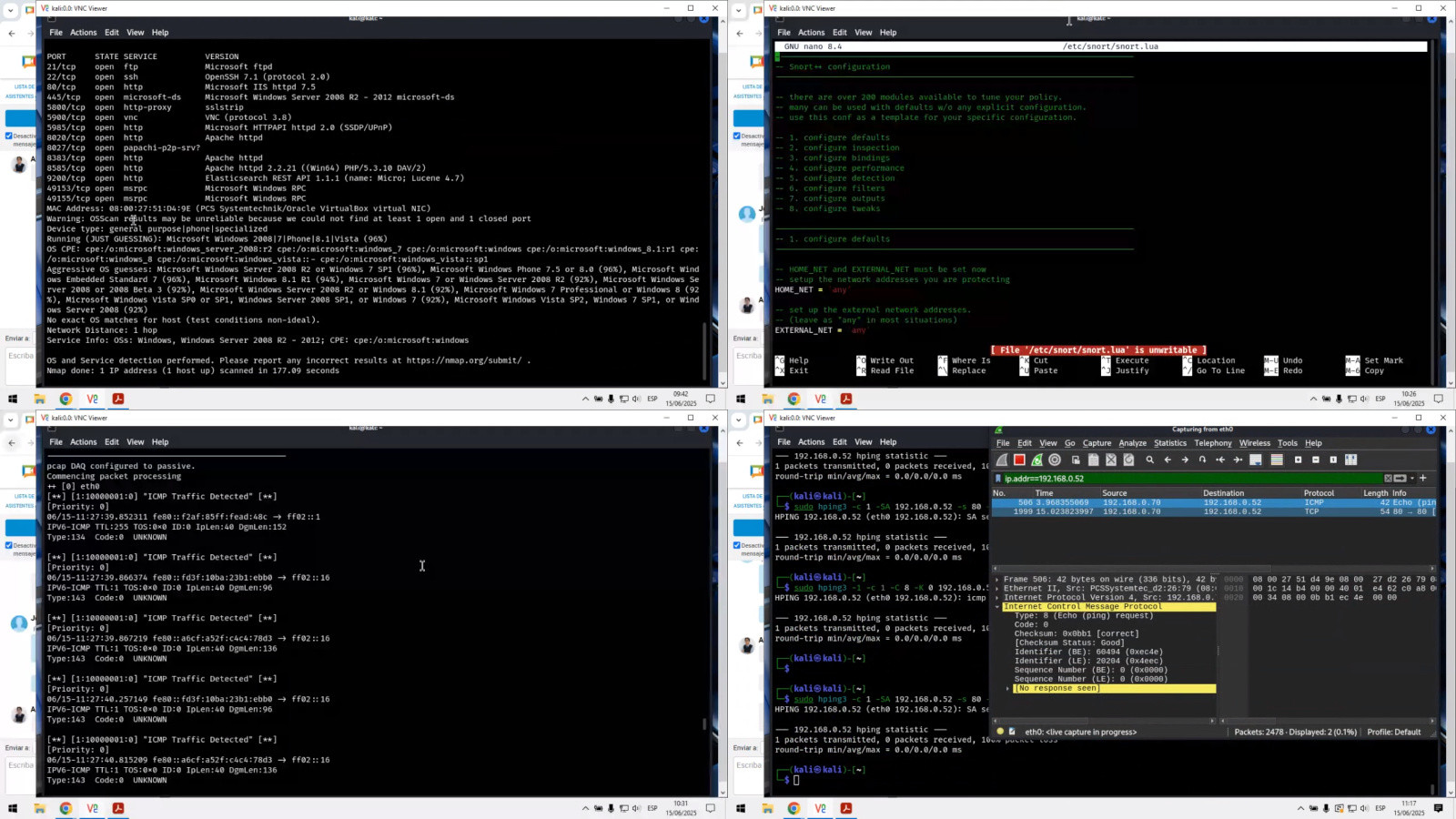Image resolution: width=1456 pixels, height=819 pixels.
Task: Click Profile: Default in Wireshark status bar
Action: (1393, 732)
